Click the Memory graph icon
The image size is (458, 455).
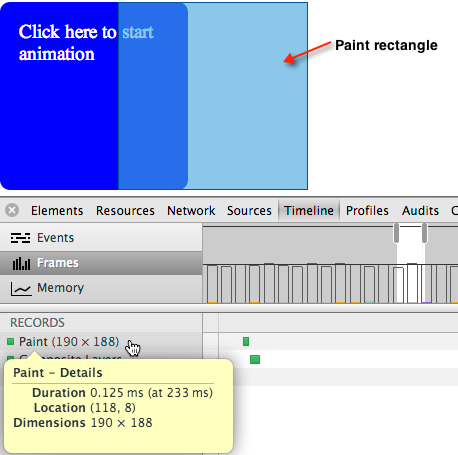[21, 289]
